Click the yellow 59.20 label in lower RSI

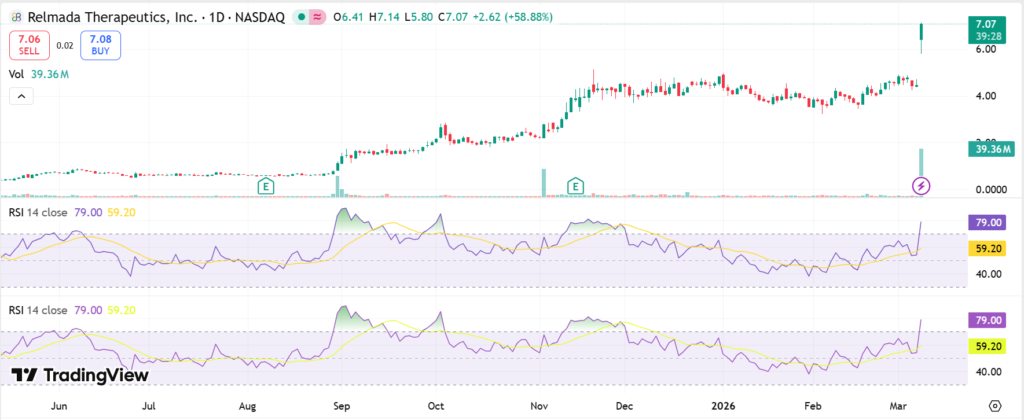[x=988, y=347]
